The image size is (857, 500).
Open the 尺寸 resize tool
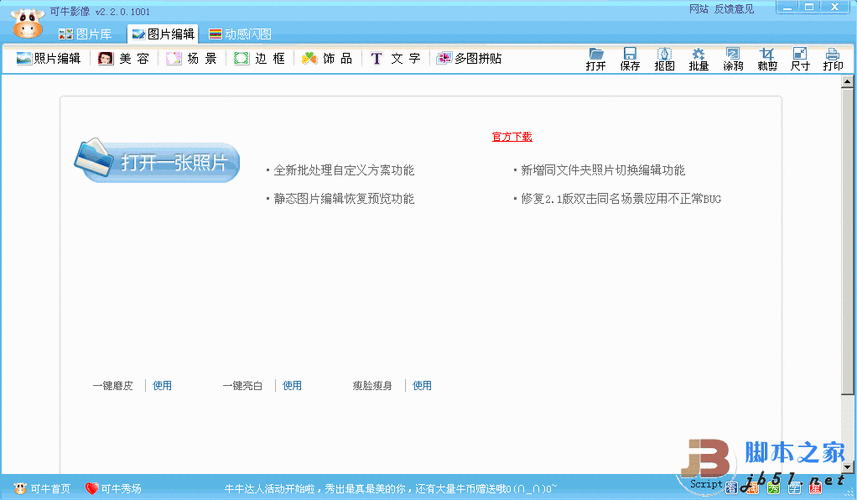[x=800, y=59]
